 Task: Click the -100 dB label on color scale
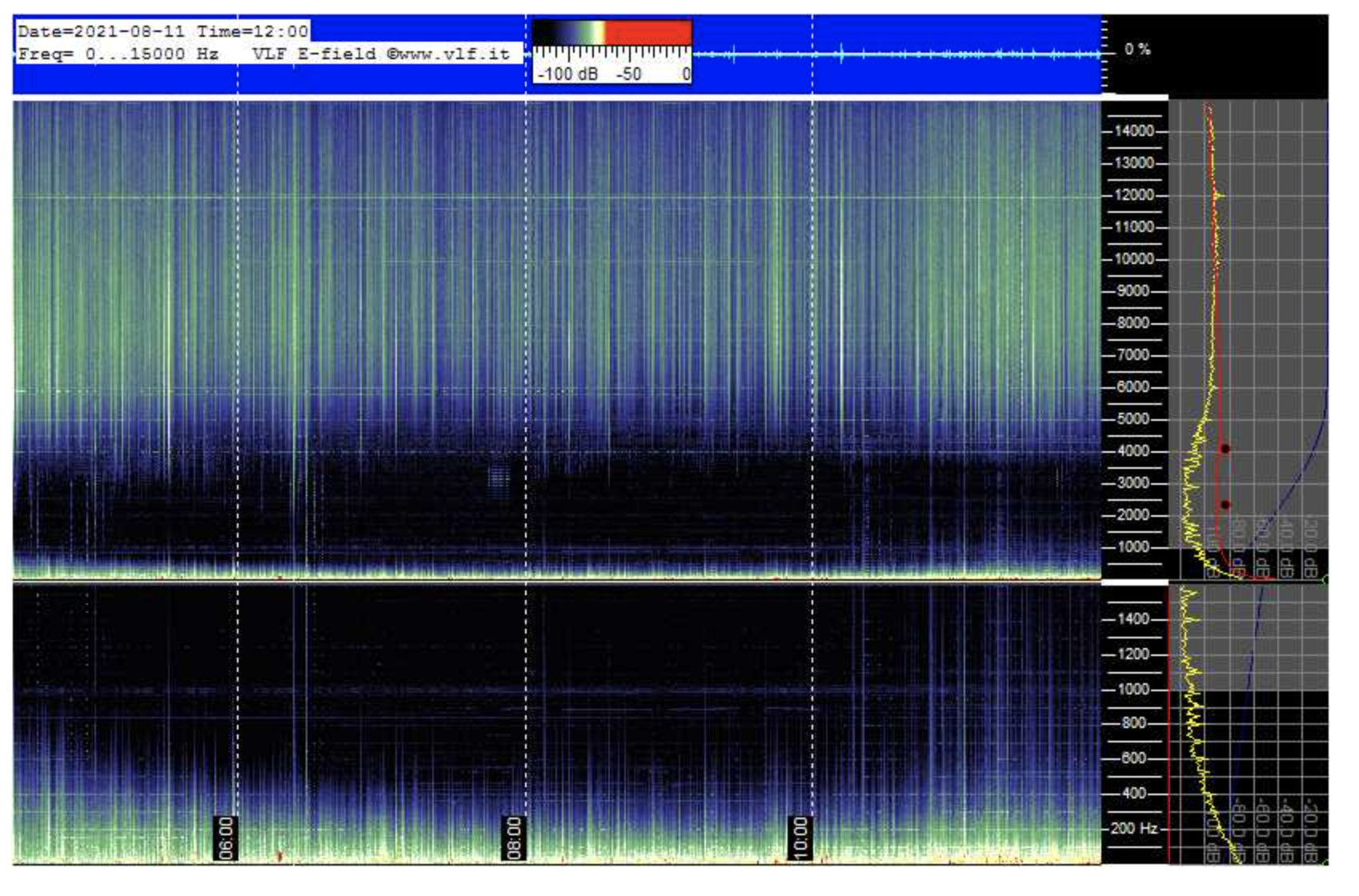[x=567, y=74]
